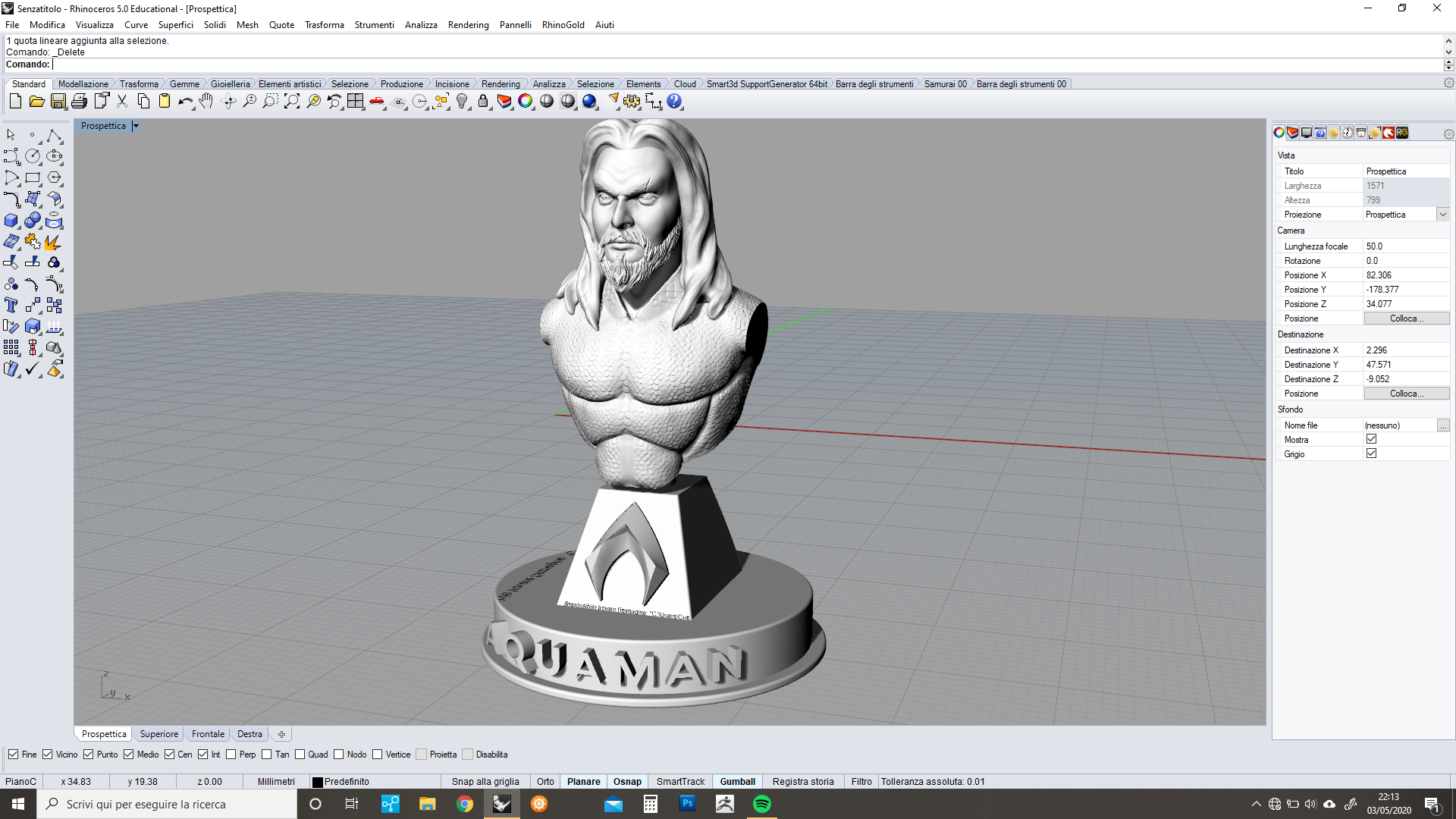Select the Text object tool
This screenshot has height=819, width=1456.
pyautogui.click(x=11, y=306)
